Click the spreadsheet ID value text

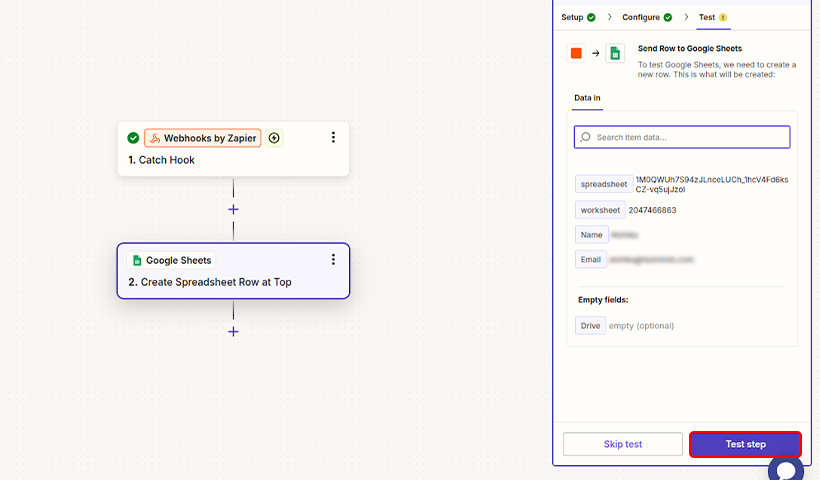(x=712, y=184)
